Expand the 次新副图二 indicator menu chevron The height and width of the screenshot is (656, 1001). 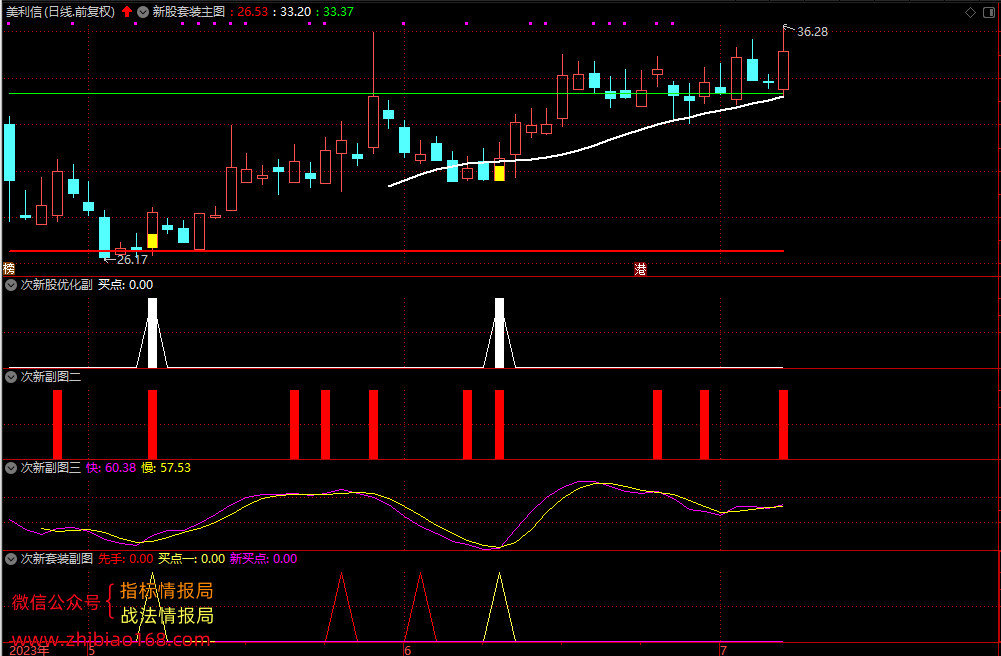(11, 377)
